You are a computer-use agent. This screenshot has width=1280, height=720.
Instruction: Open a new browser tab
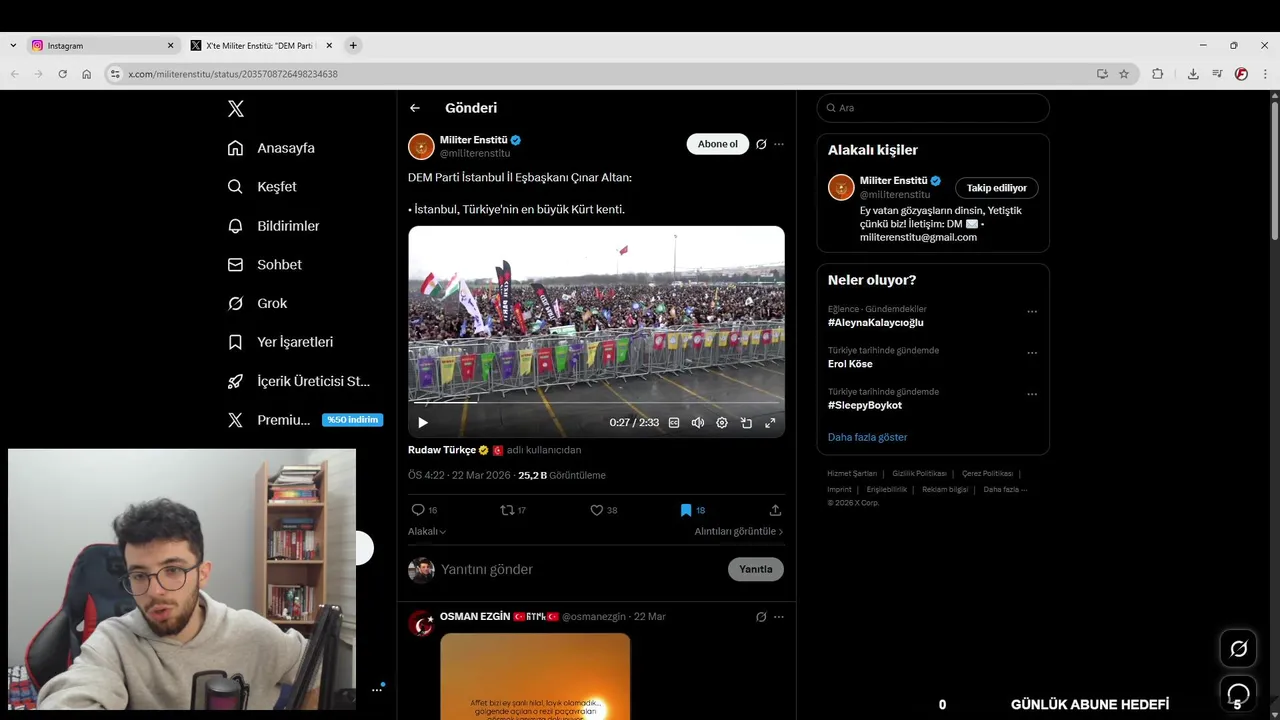click(353, 45)
